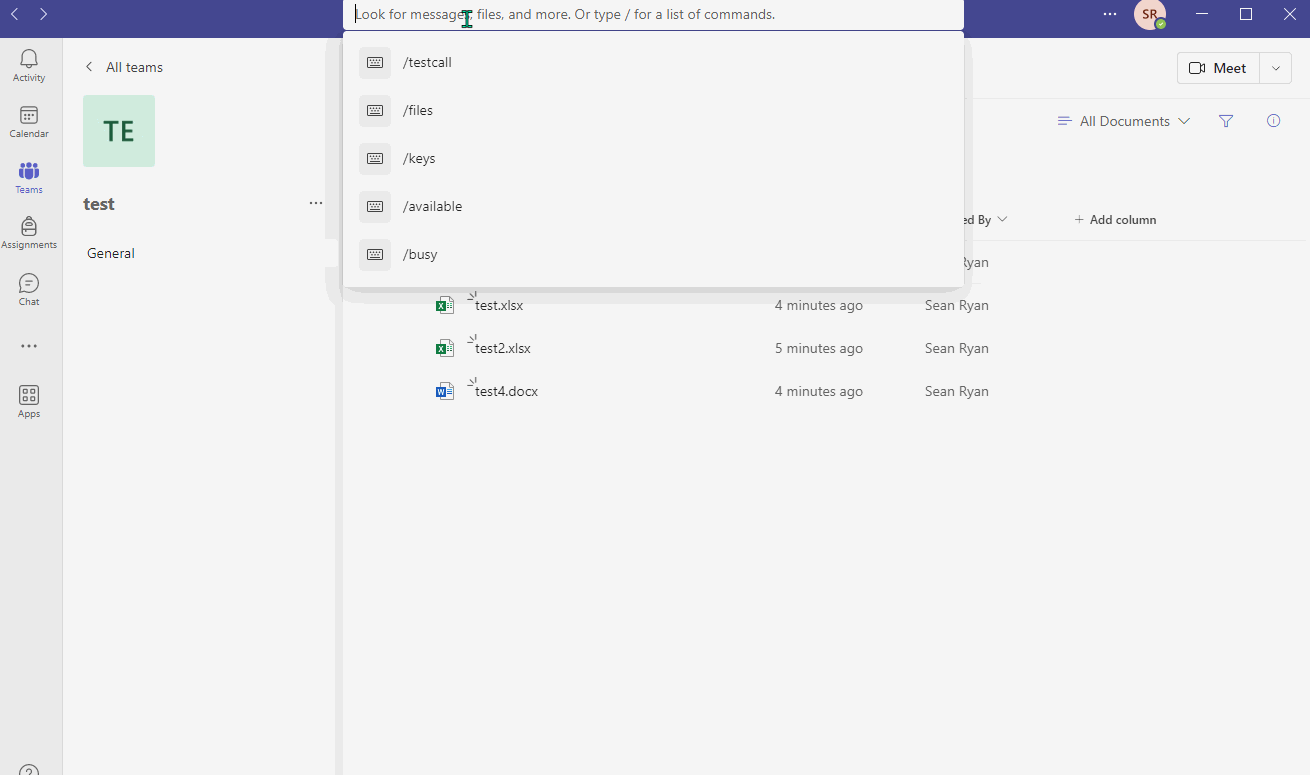Choose the /available command
Image resolution: width=1310 pixels, height=775 pixels.
coord(653,206)
